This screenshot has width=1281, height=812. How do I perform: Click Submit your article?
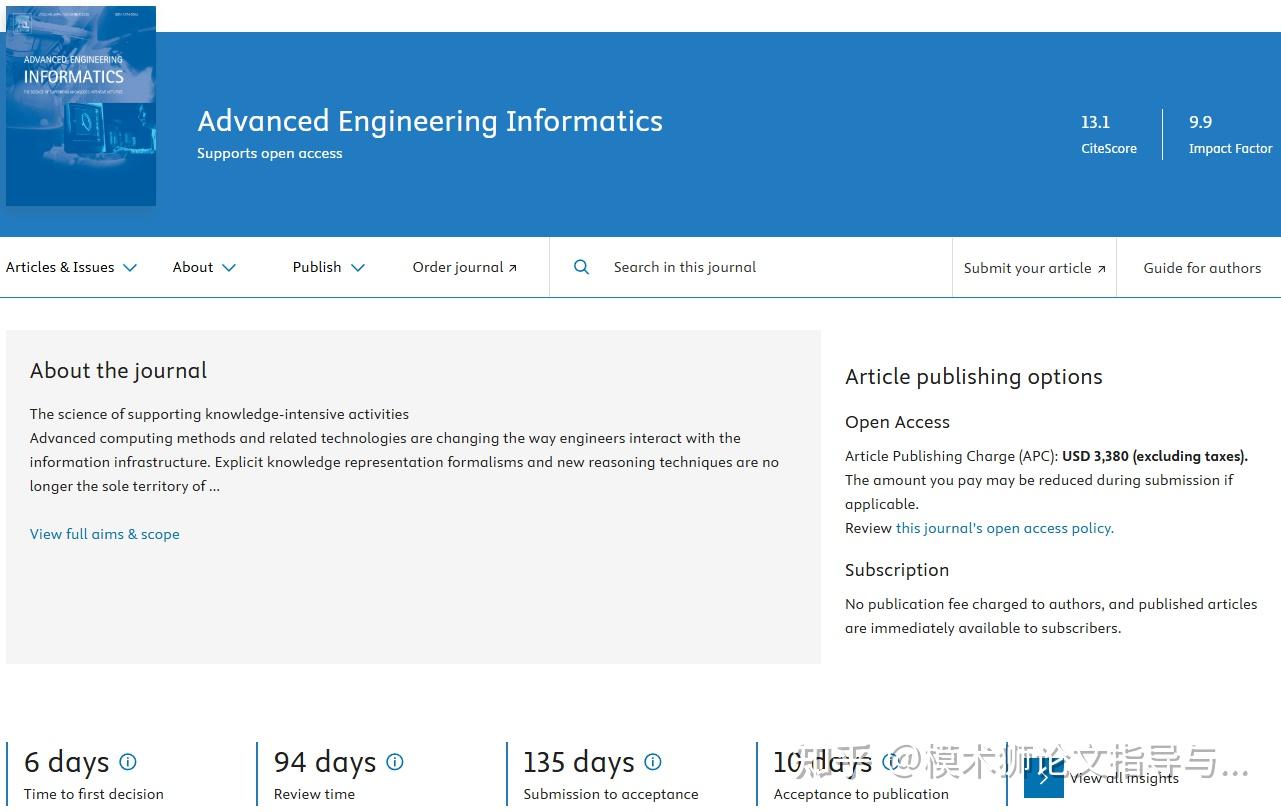coord(1034,268)
